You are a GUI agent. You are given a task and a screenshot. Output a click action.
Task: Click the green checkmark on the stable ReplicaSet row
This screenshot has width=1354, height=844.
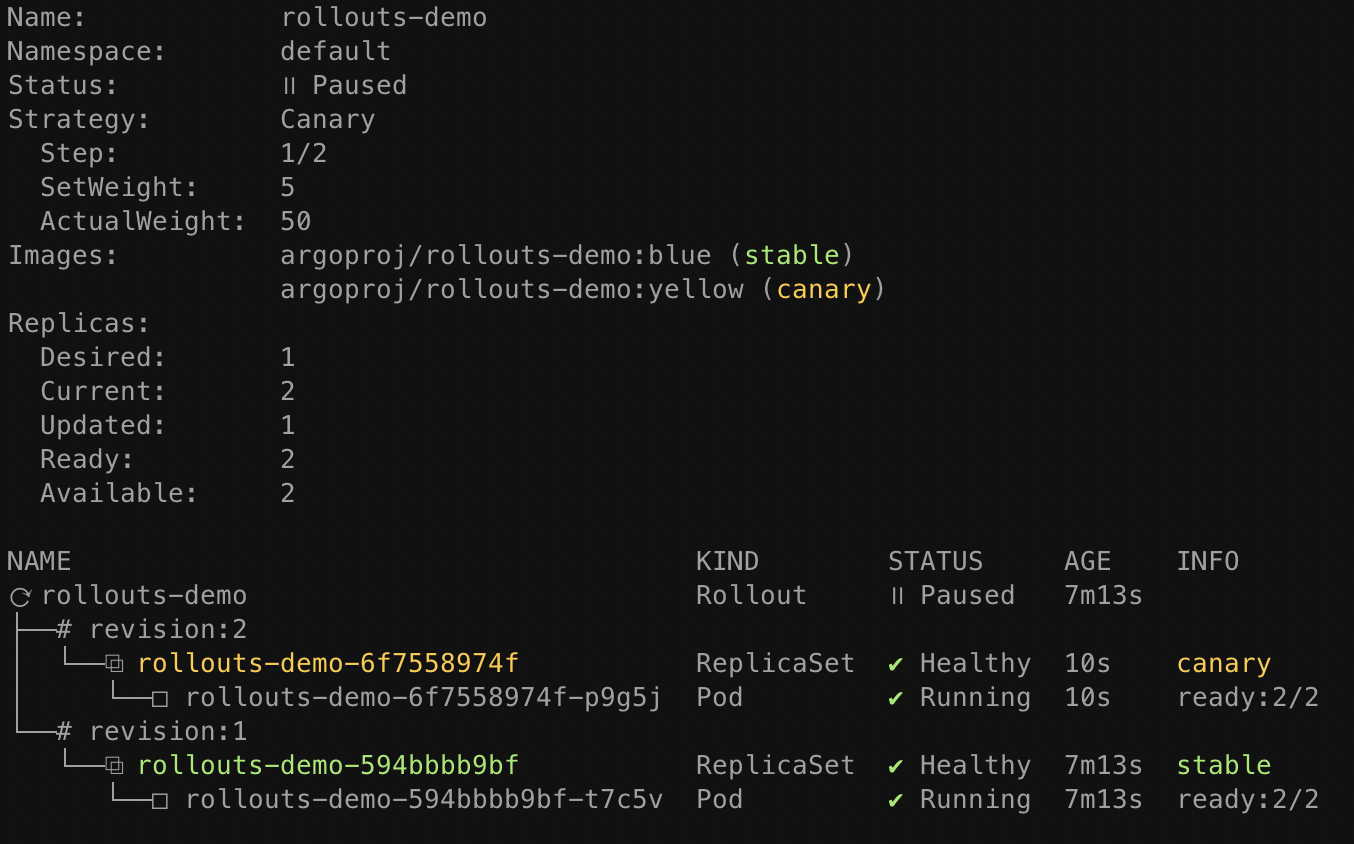click(x=896, y=766)
